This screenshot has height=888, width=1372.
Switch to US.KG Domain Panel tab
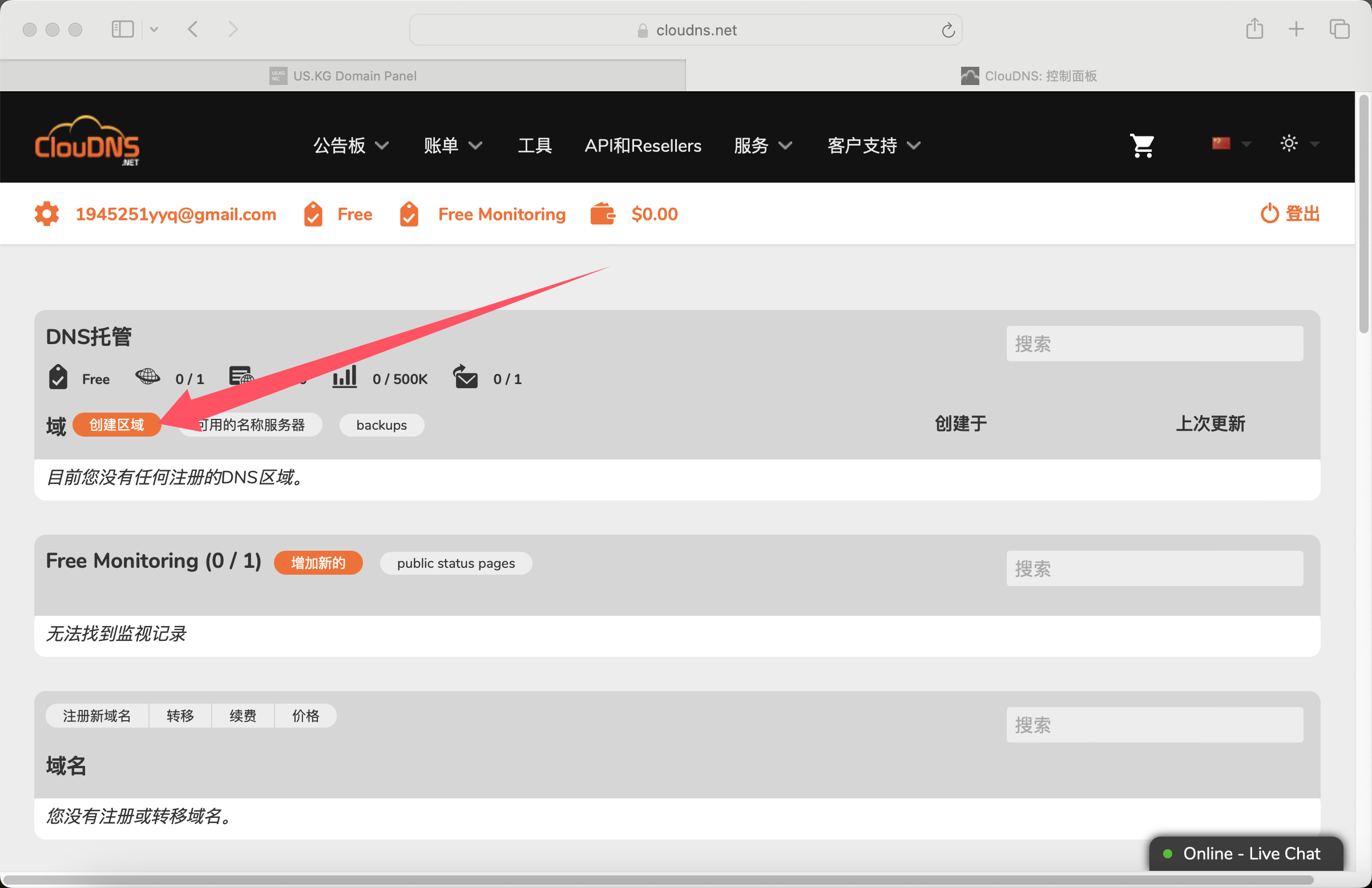[x=342, y=75]
